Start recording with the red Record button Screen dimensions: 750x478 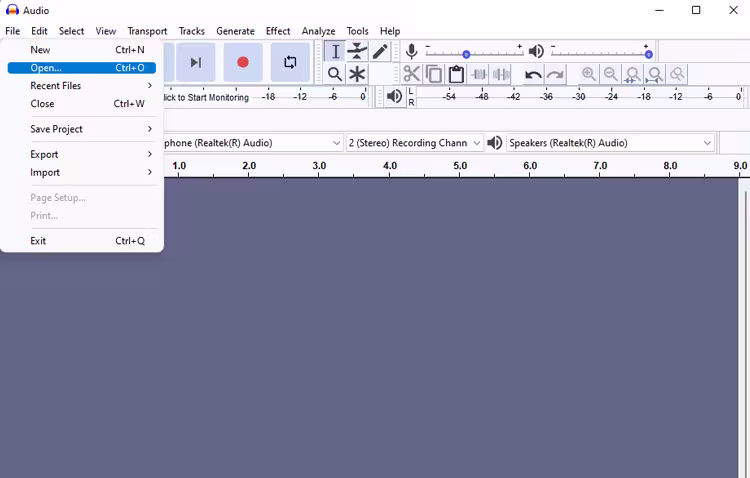243,62
